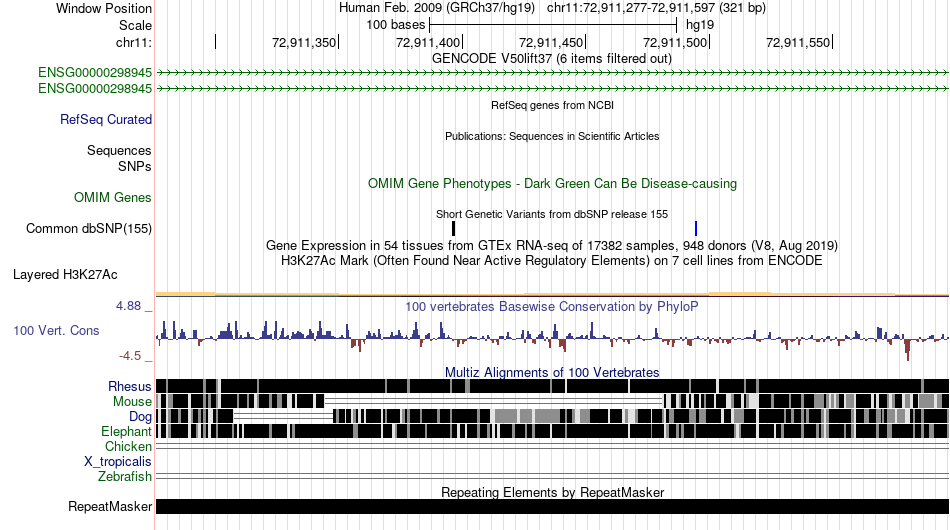Click the 72,911,400 ruler position
Image resolution: width=950 pixels, height=530 pixels.
coord(427,42)
